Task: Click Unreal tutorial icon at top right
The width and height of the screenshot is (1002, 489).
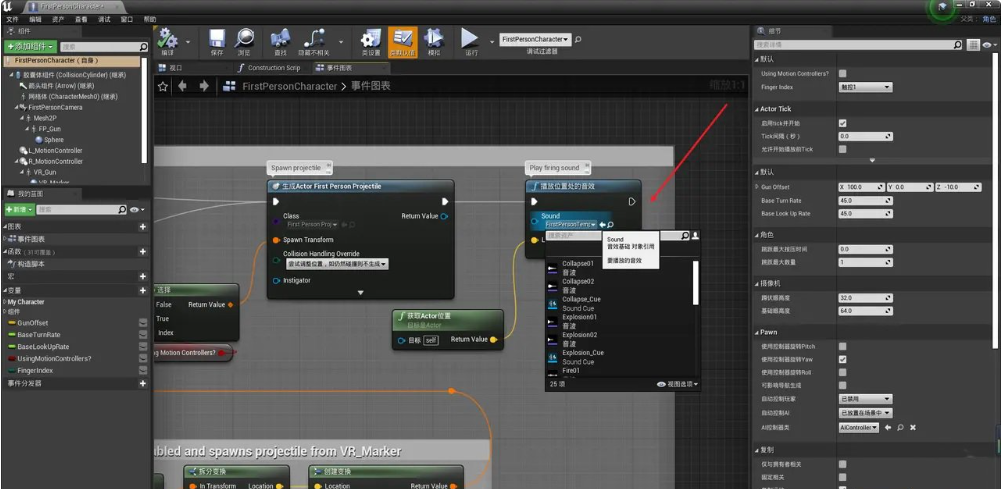Action: click(943, 8)
